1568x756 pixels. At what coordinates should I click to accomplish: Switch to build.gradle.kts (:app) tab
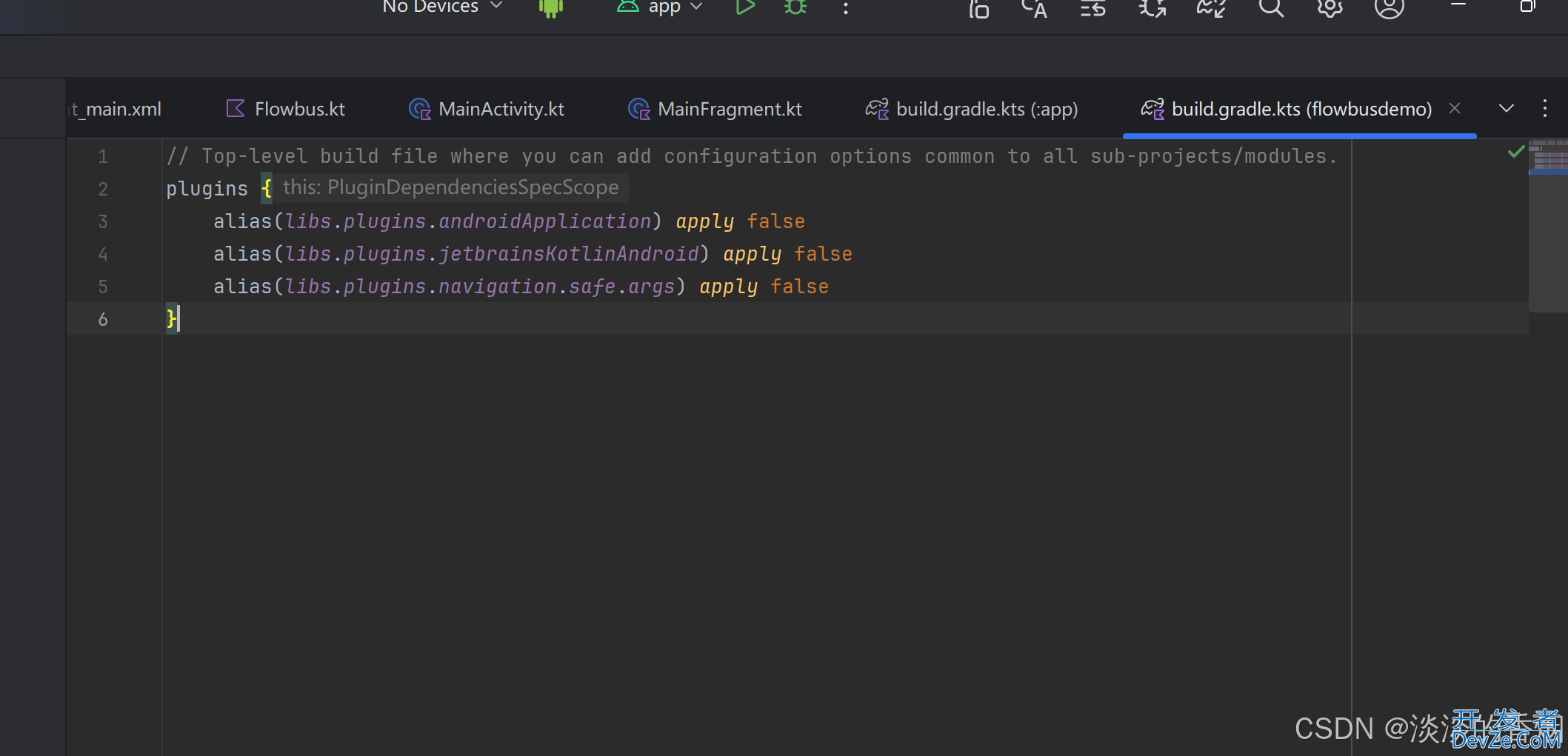tap(972, 109)
